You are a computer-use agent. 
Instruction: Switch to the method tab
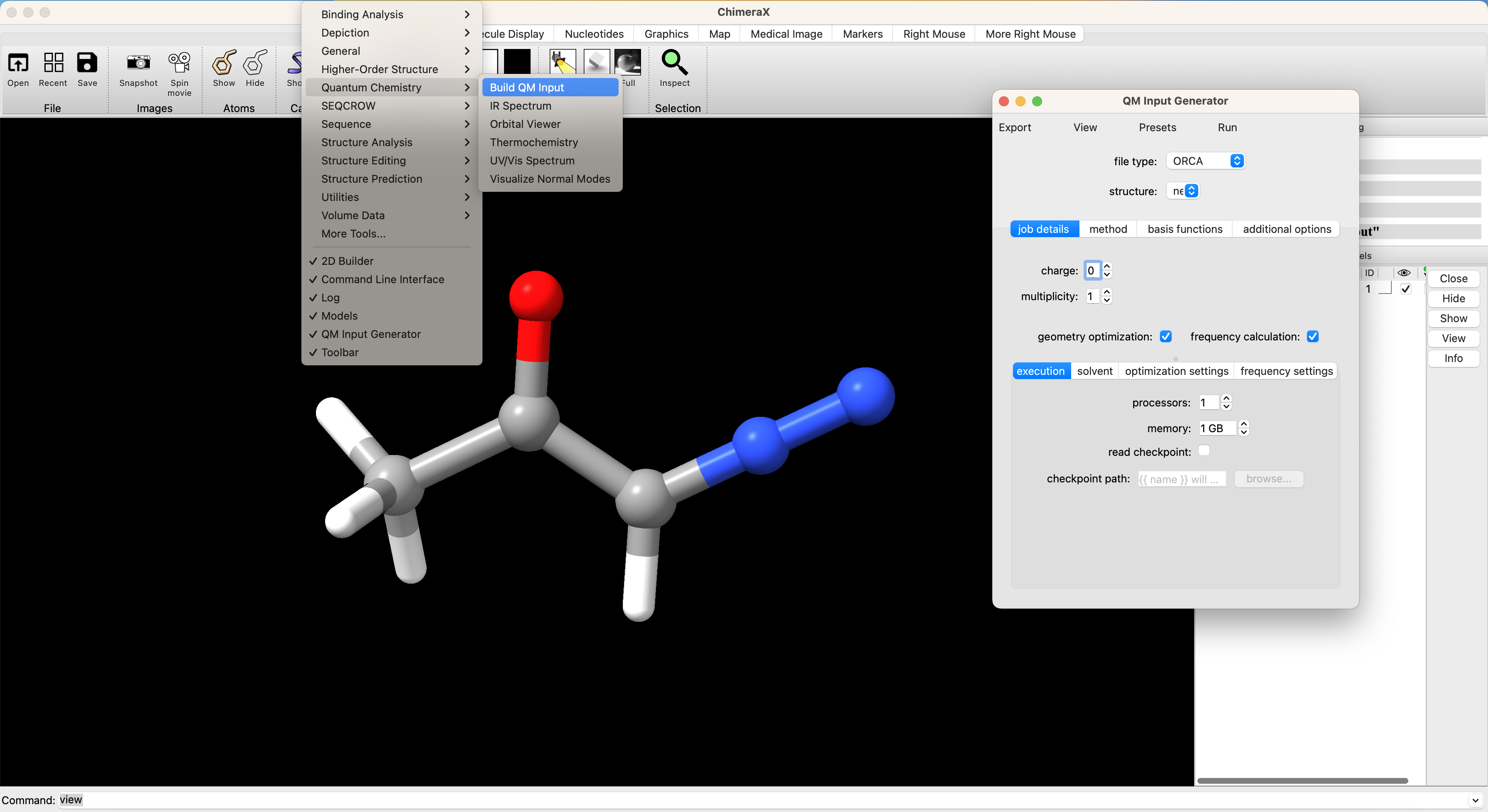(x=1108, y=229)
